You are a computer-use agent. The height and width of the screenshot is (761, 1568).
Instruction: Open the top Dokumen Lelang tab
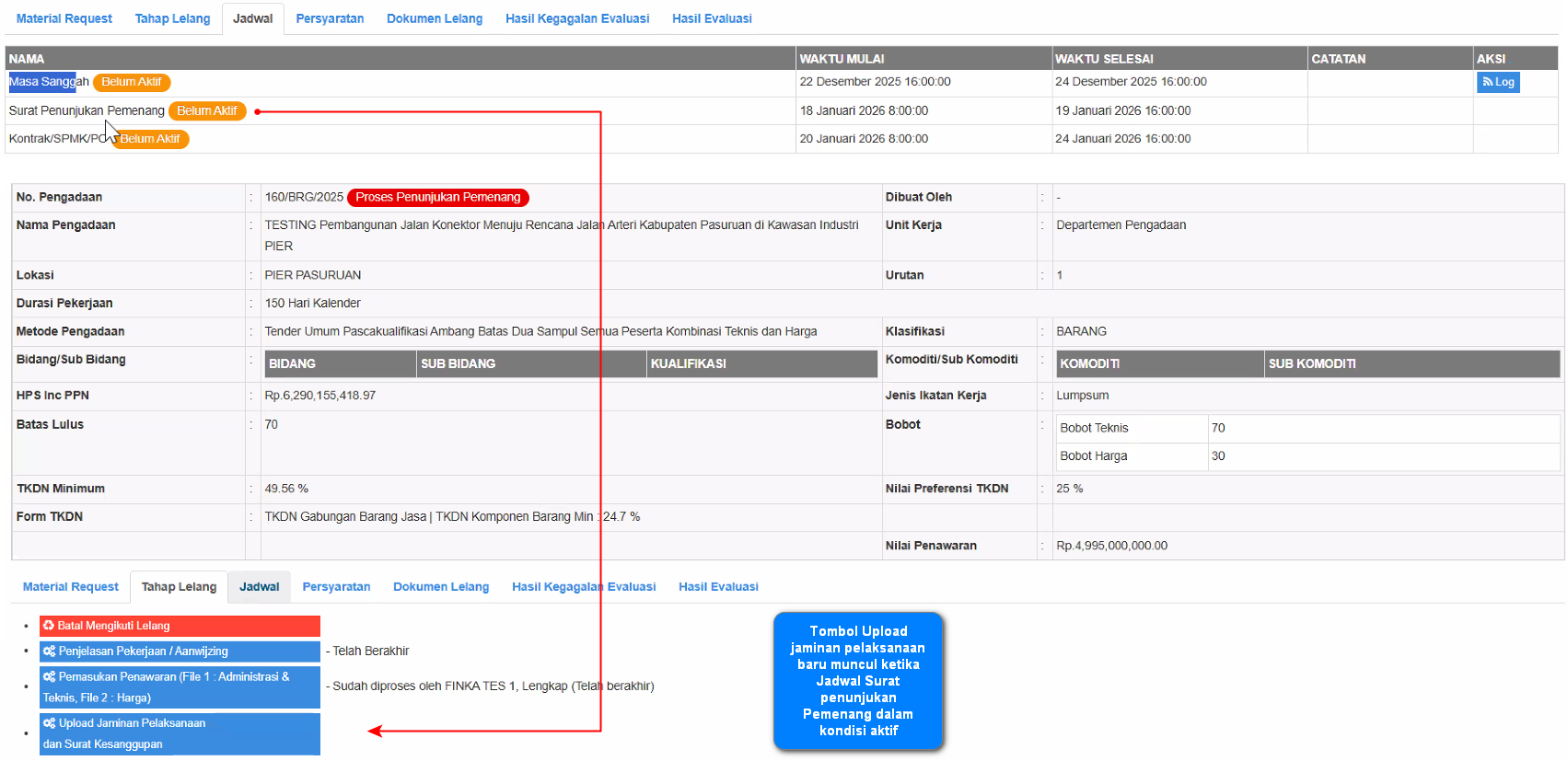435,18
